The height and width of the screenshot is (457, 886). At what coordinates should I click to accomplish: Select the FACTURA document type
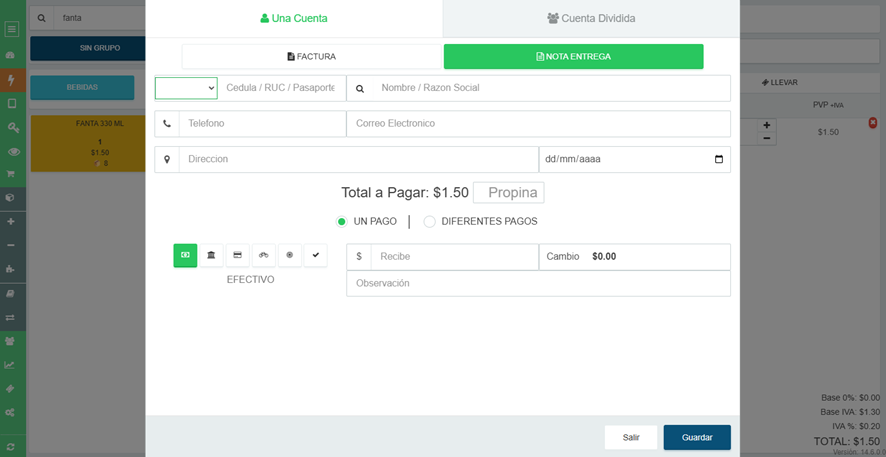[x=311, y=56]
